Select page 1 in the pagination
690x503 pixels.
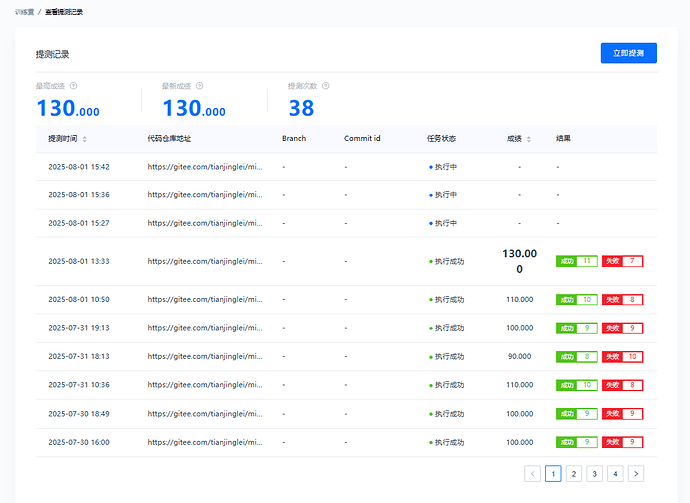tap(553, 474)
